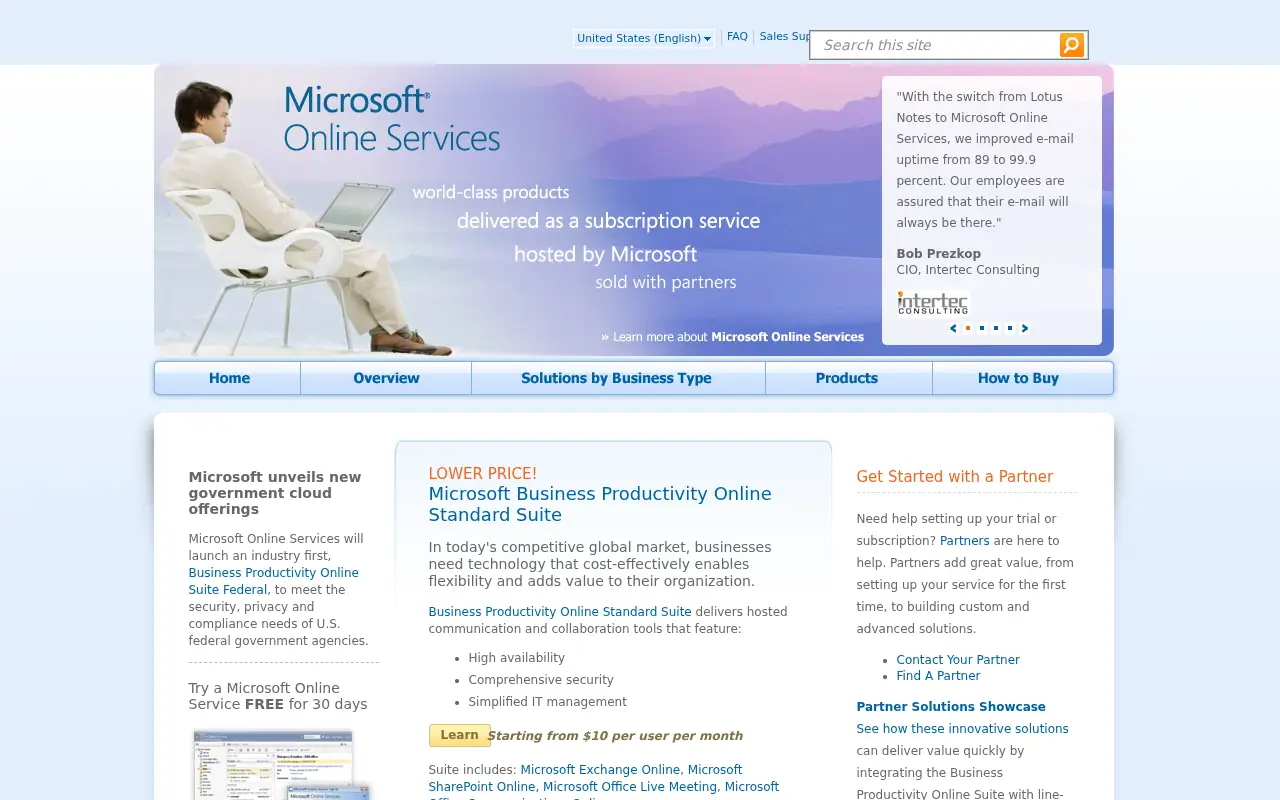Open the Contact Your Partner link

point(958,660)
